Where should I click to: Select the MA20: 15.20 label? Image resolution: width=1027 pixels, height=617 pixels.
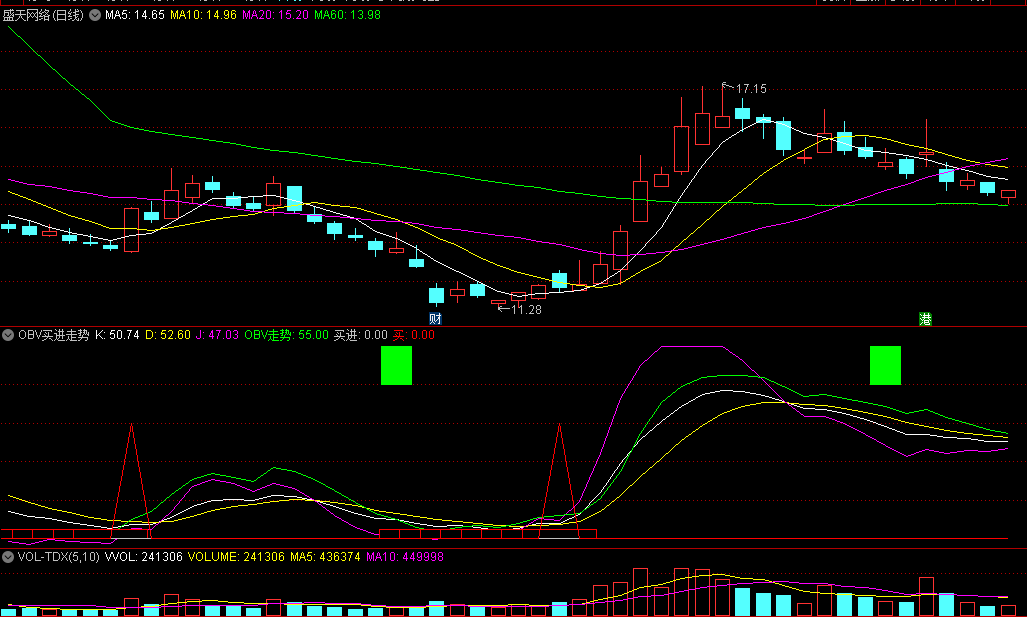coord(275,15)
